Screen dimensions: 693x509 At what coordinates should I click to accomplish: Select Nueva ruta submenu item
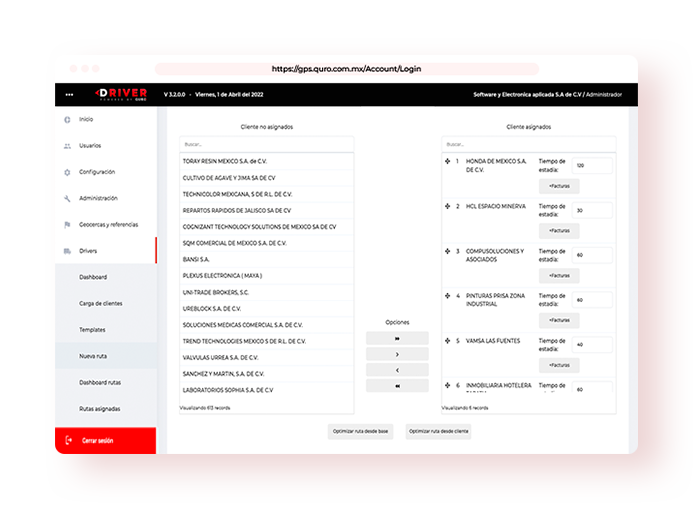[x=106, y=356]
